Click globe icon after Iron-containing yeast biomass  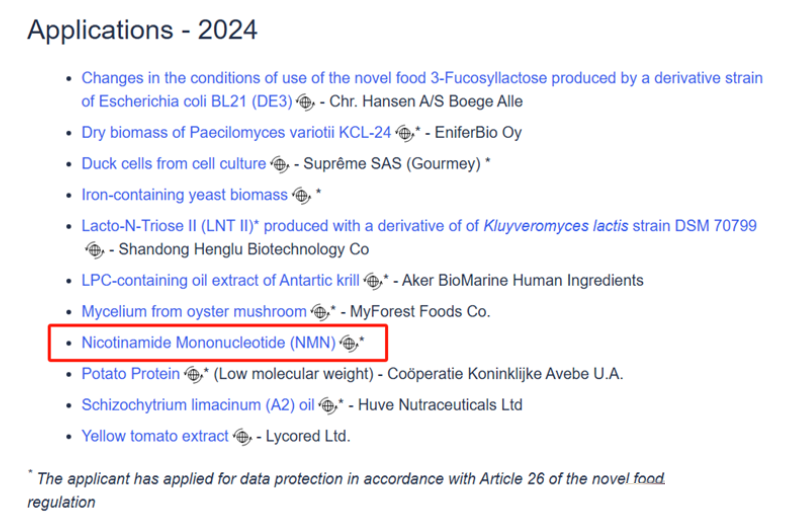(301, 196)
